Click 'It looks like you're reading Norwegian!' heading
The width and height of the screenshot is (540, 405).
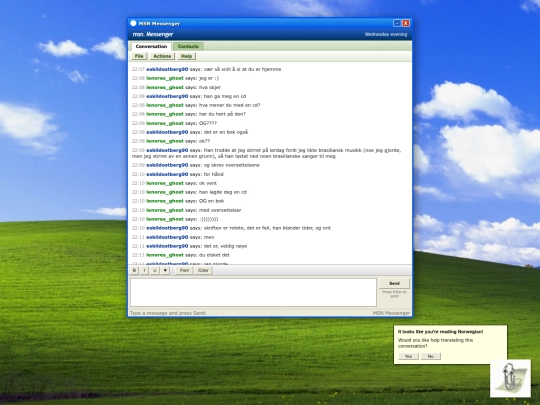point(440,332)
